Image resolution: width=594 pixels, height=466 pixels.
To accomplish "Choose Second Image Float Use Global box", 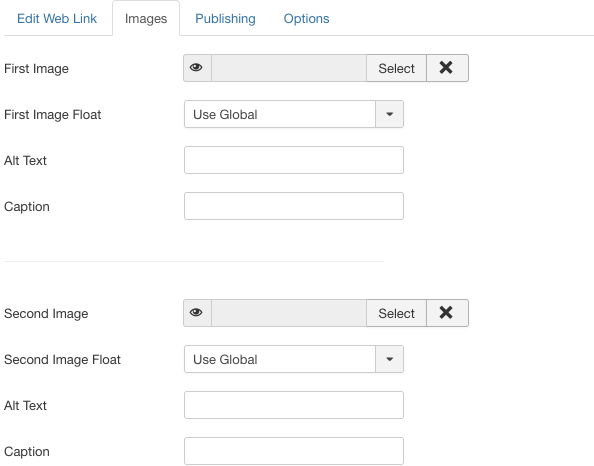I will [x=294, y=359].
